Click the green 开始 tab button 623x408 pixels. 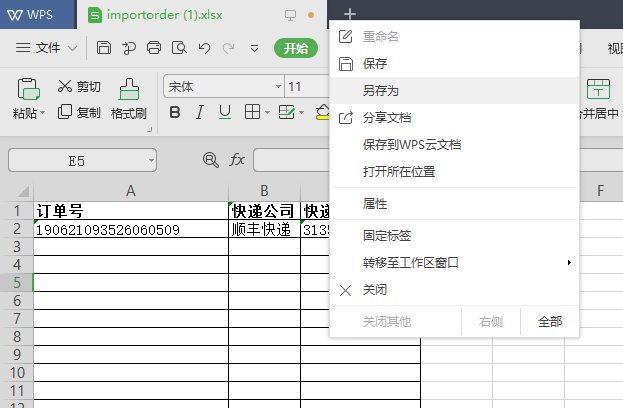(295, 48)
